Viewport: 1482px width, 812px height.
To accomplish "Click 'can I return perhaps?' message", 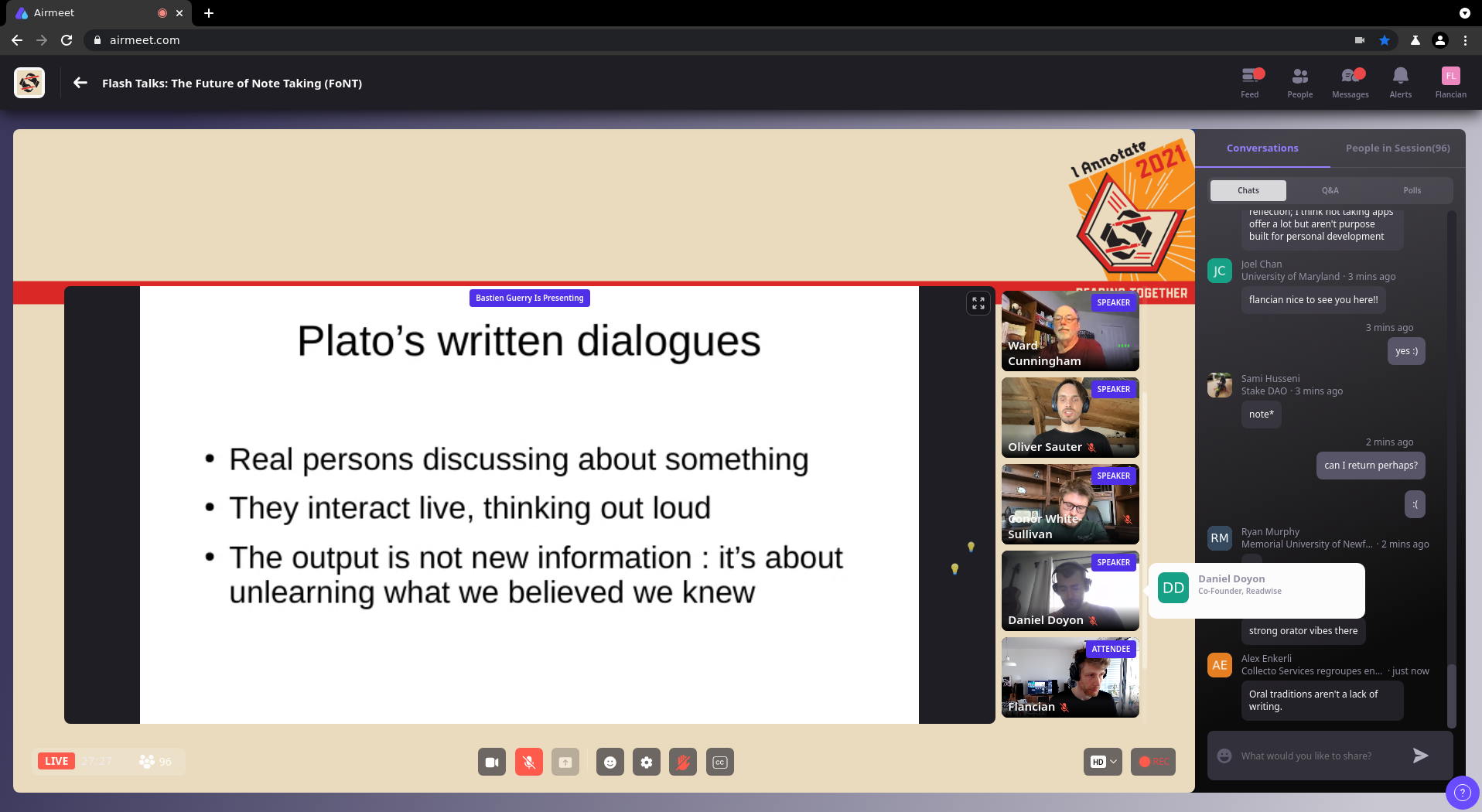I will (1371, 466).
